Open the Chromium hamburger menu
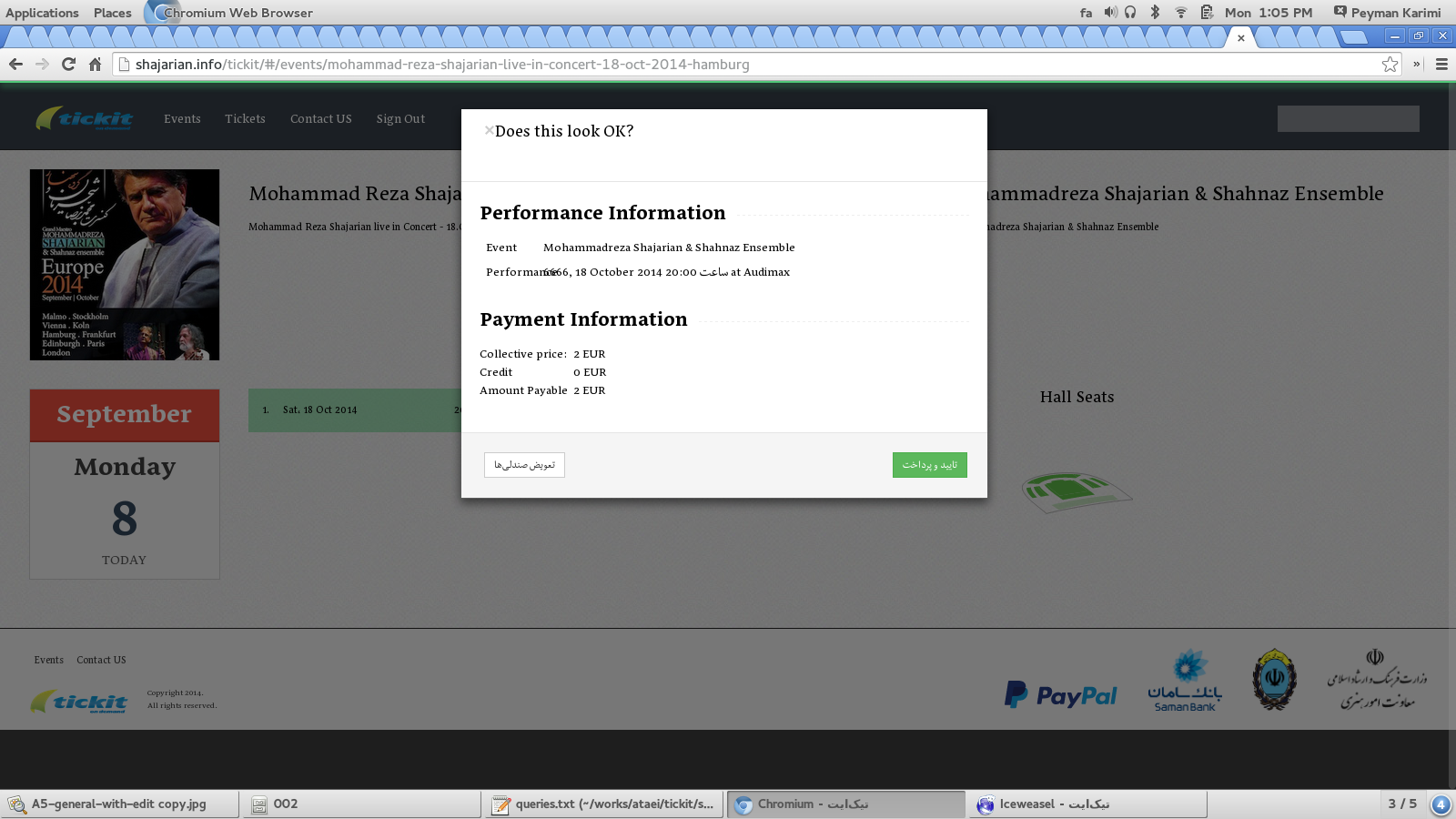 (x=1441, y=64)
